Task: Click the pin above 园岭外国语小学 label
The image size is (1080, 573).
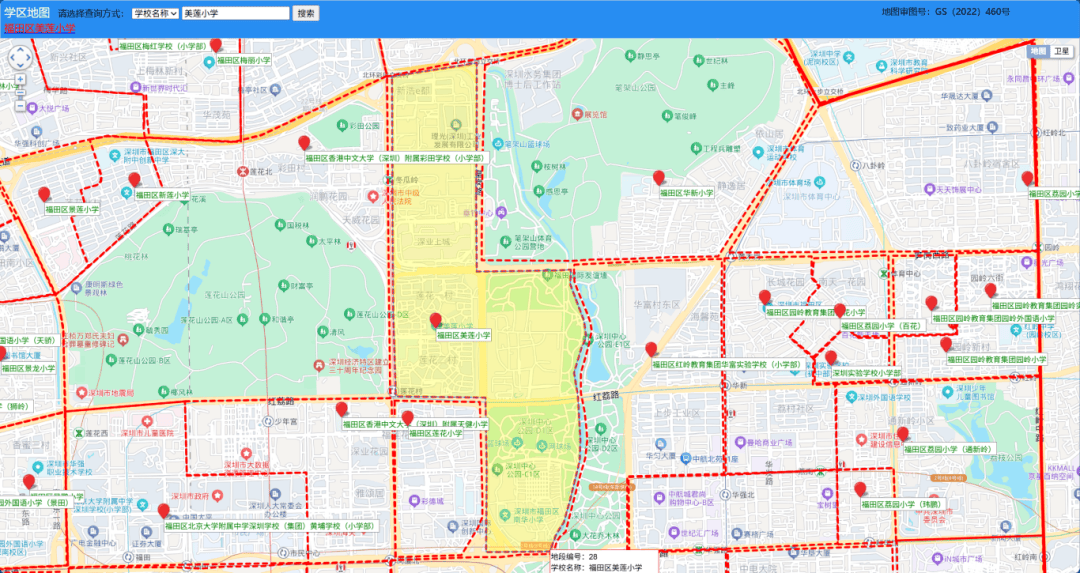Action: pos(931,304)
